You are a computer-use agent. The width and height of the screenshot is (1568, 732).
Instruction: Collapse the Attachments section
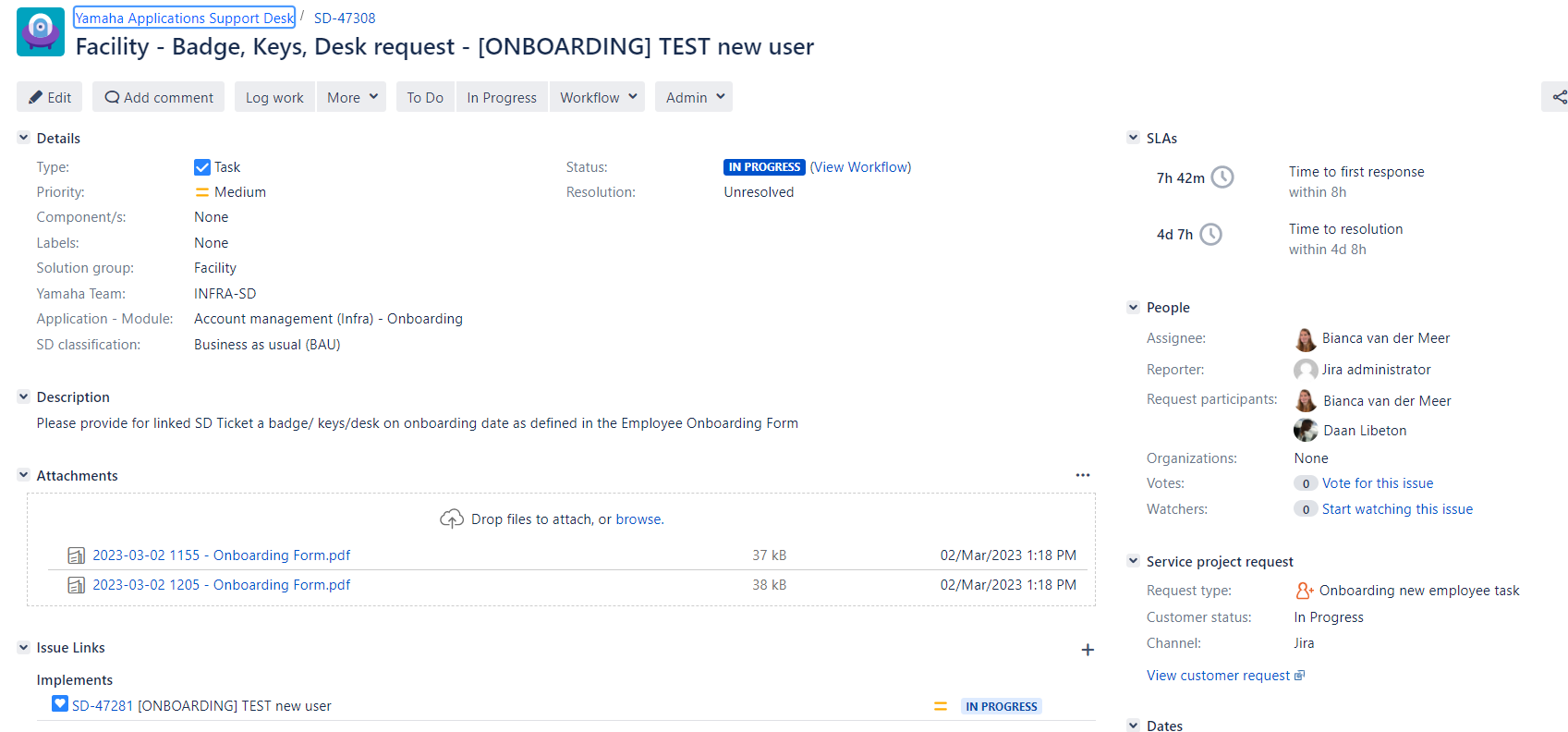coord(23,475)
